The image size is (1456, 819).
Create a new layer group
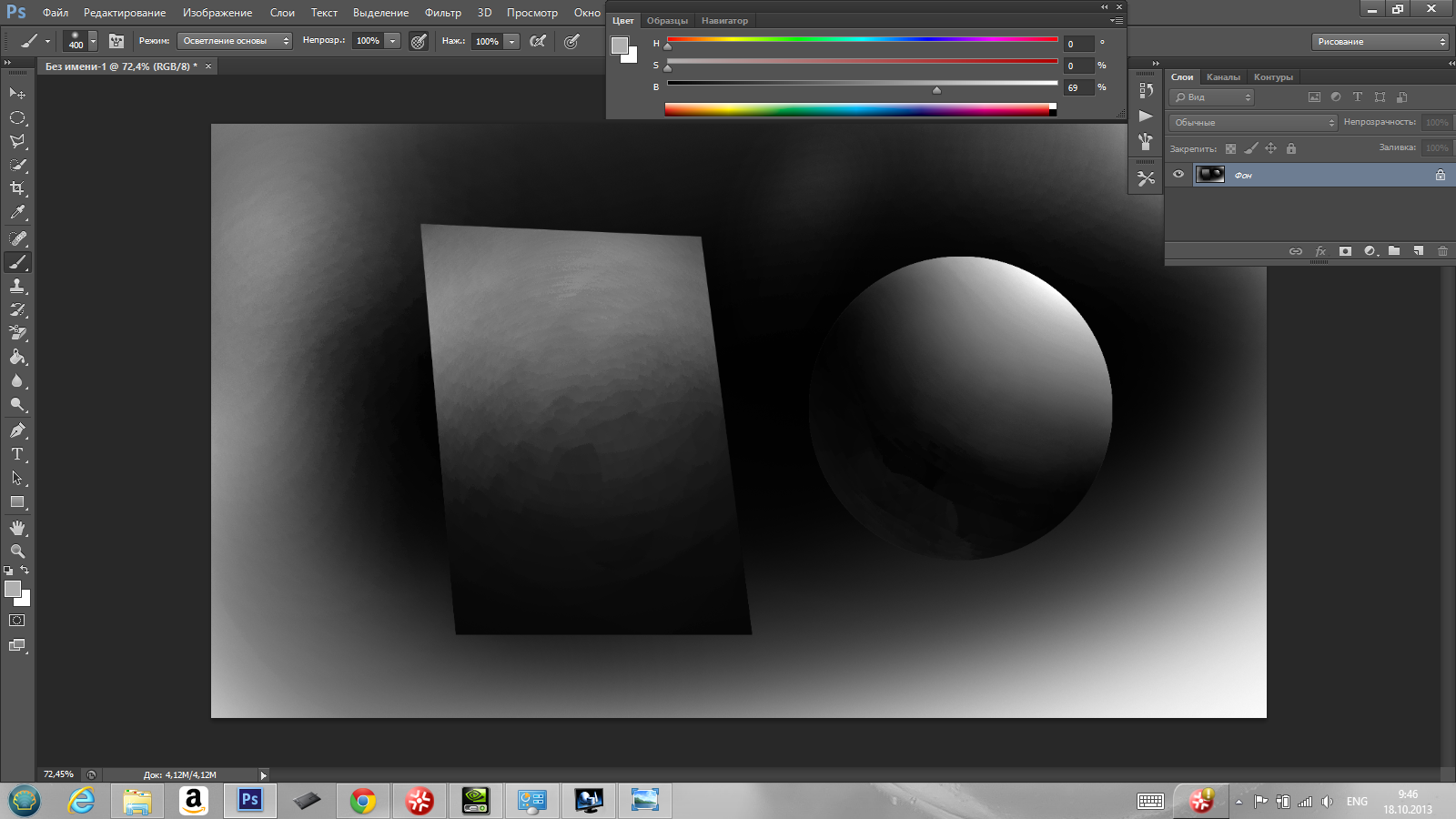point(1394,251)
